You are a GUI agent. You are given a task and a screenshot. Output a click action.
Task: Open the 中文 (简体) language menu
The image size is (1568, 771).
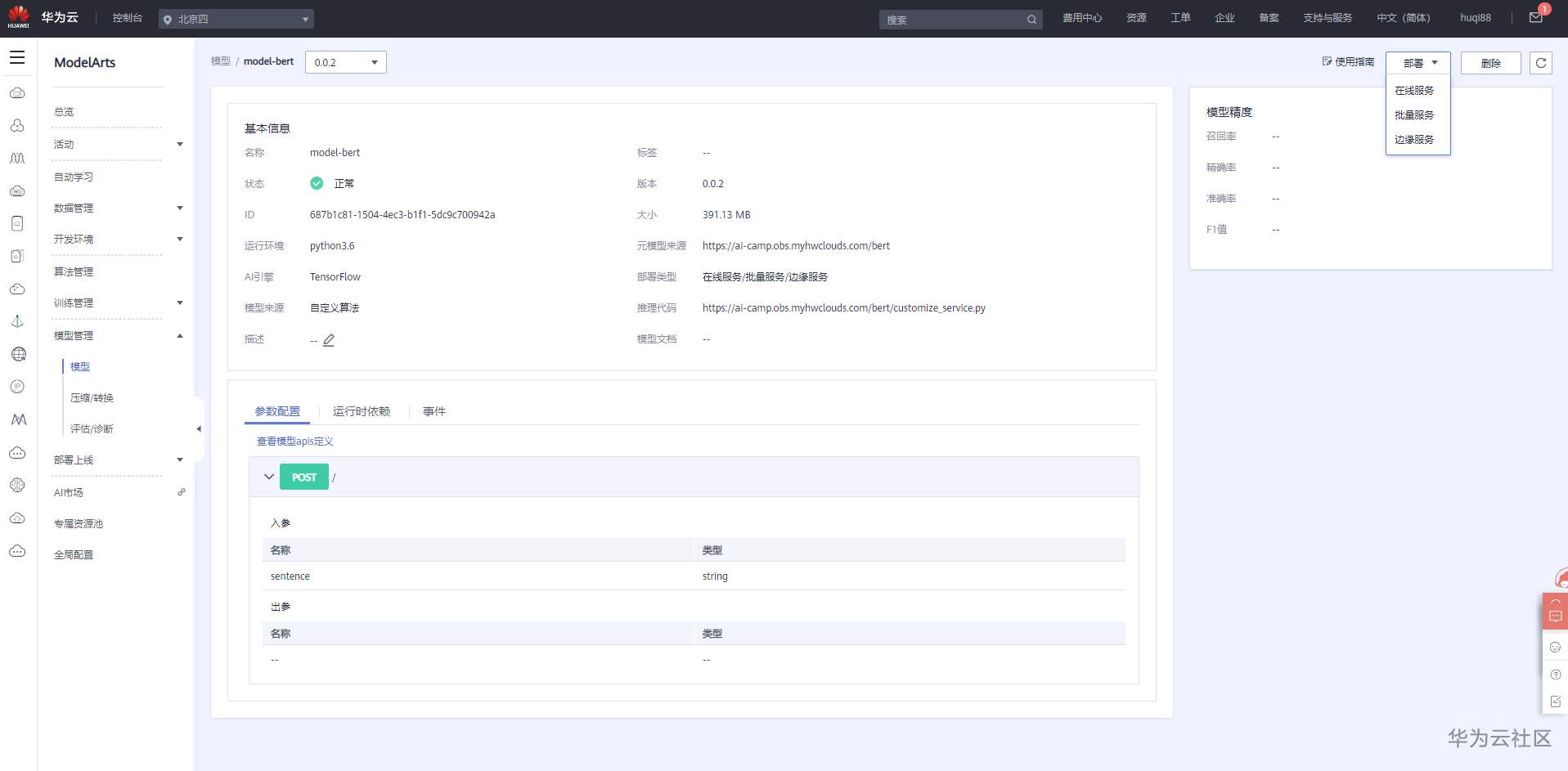click(1404, 18)
